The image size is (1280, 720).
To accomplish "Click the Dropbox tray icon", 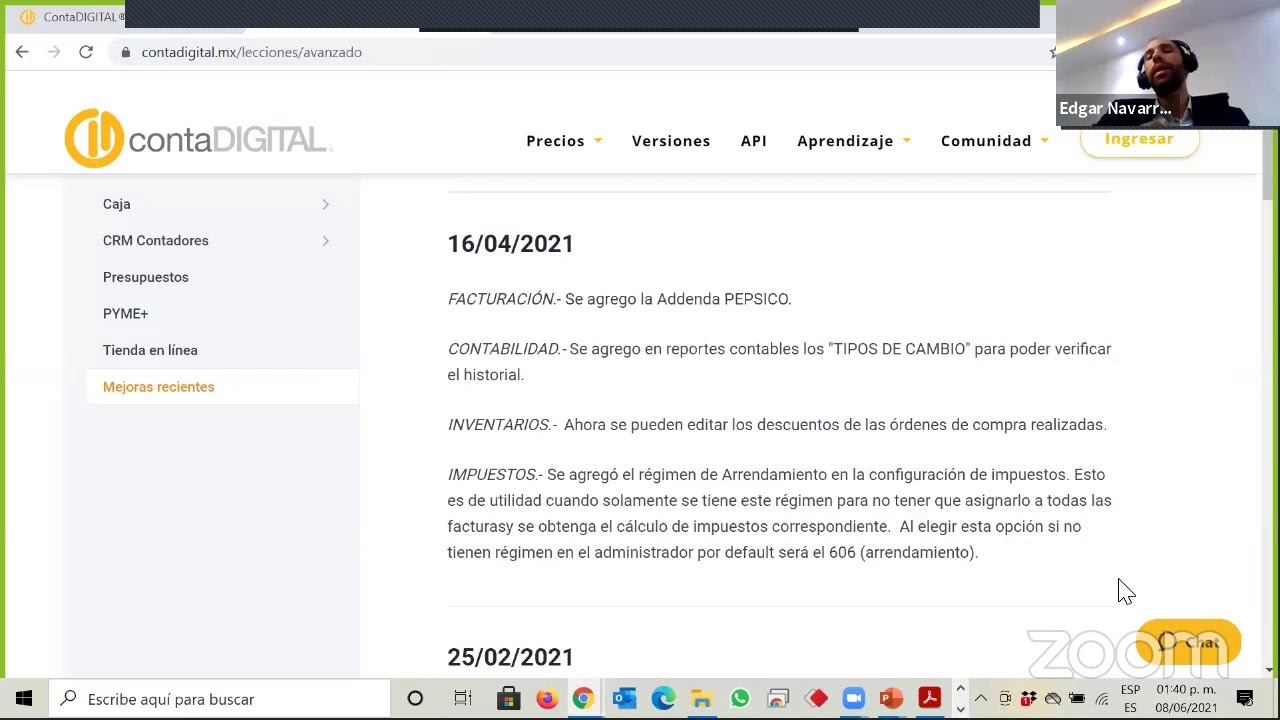I will (1029, 699).
